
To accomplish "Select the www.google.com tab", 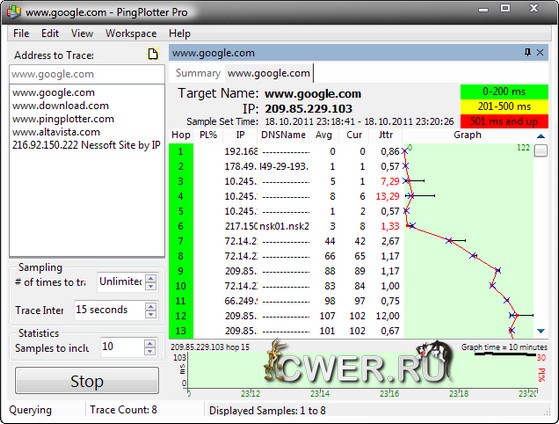I will (268, 73).
